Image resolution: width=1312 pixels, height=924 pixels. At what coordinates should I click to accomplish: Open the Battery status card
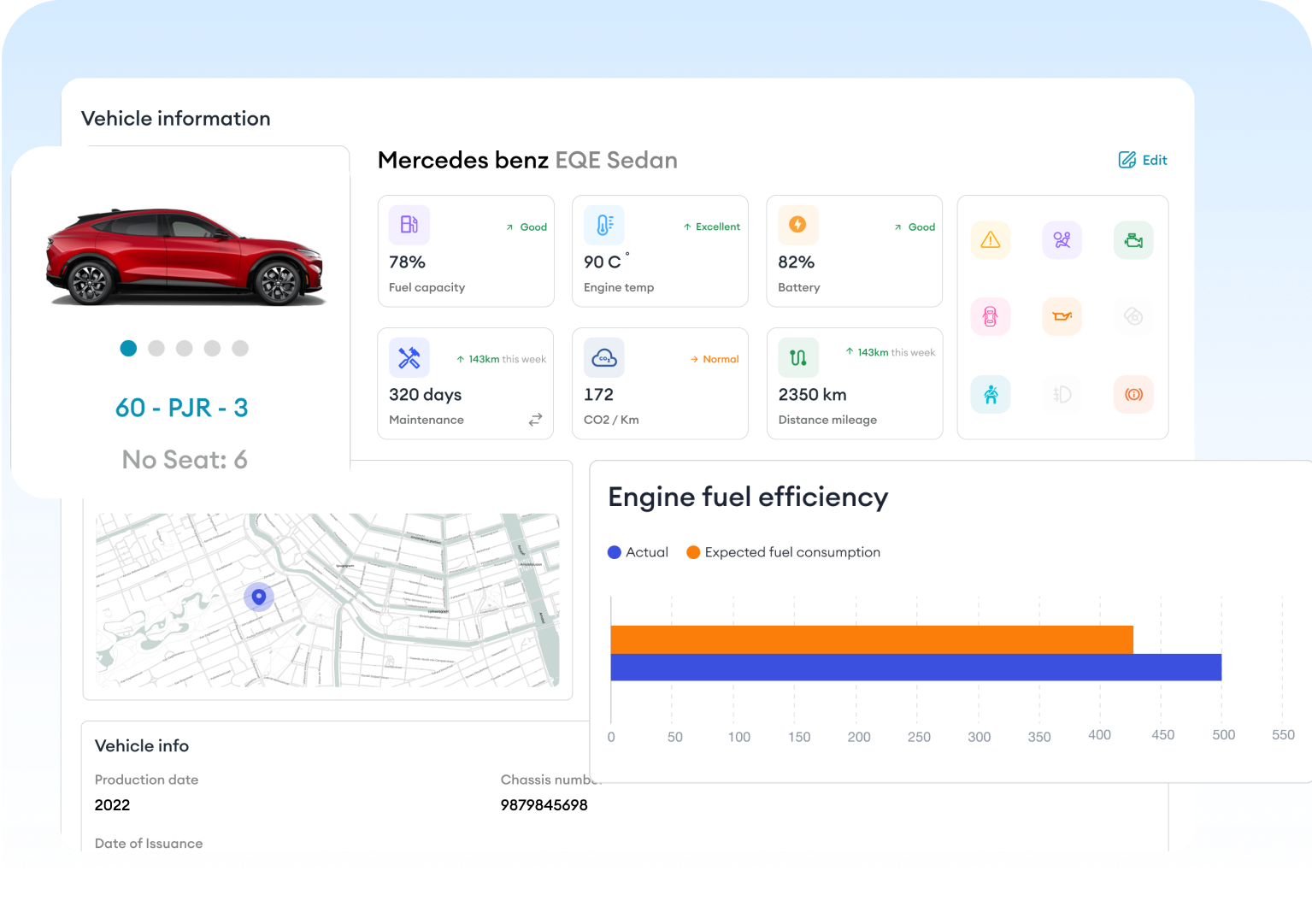[854, 251]
